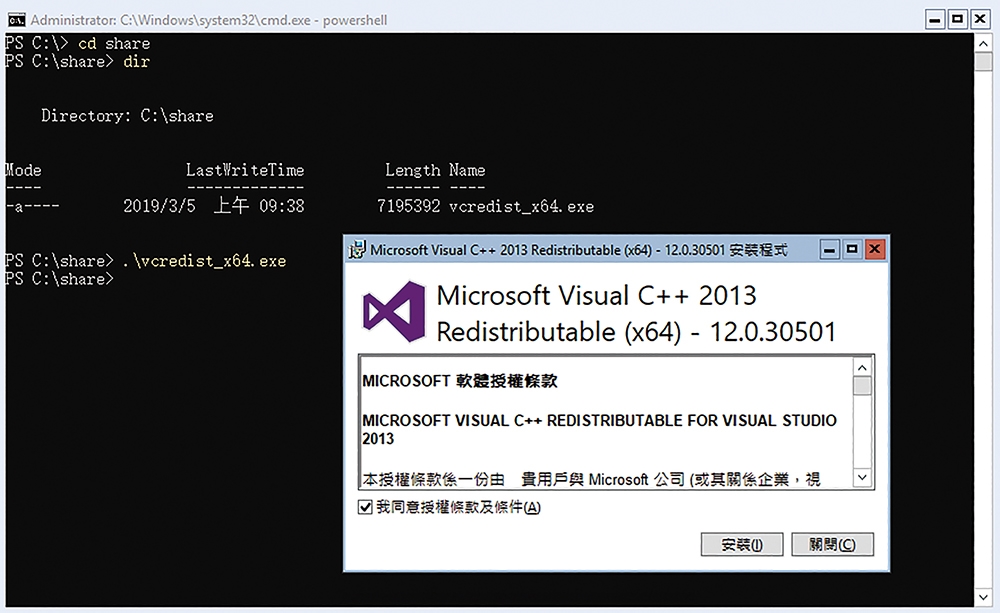Click the 'MICROSOFT 軟體授權條款' heading
1000x613 pixels.
point(460,381)
